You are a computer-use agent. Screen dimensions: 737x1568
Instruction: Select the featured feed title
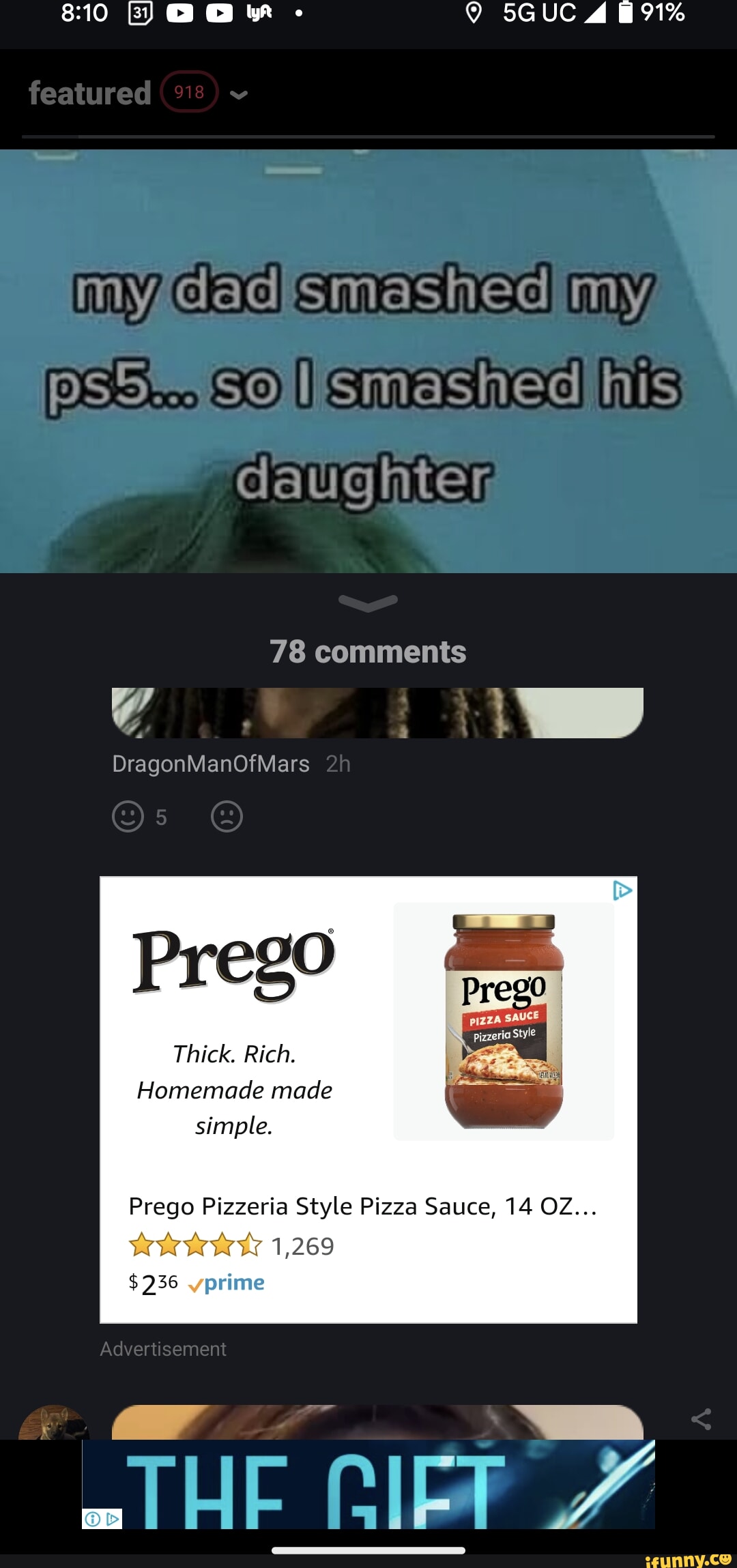click(x=89, y=93)
